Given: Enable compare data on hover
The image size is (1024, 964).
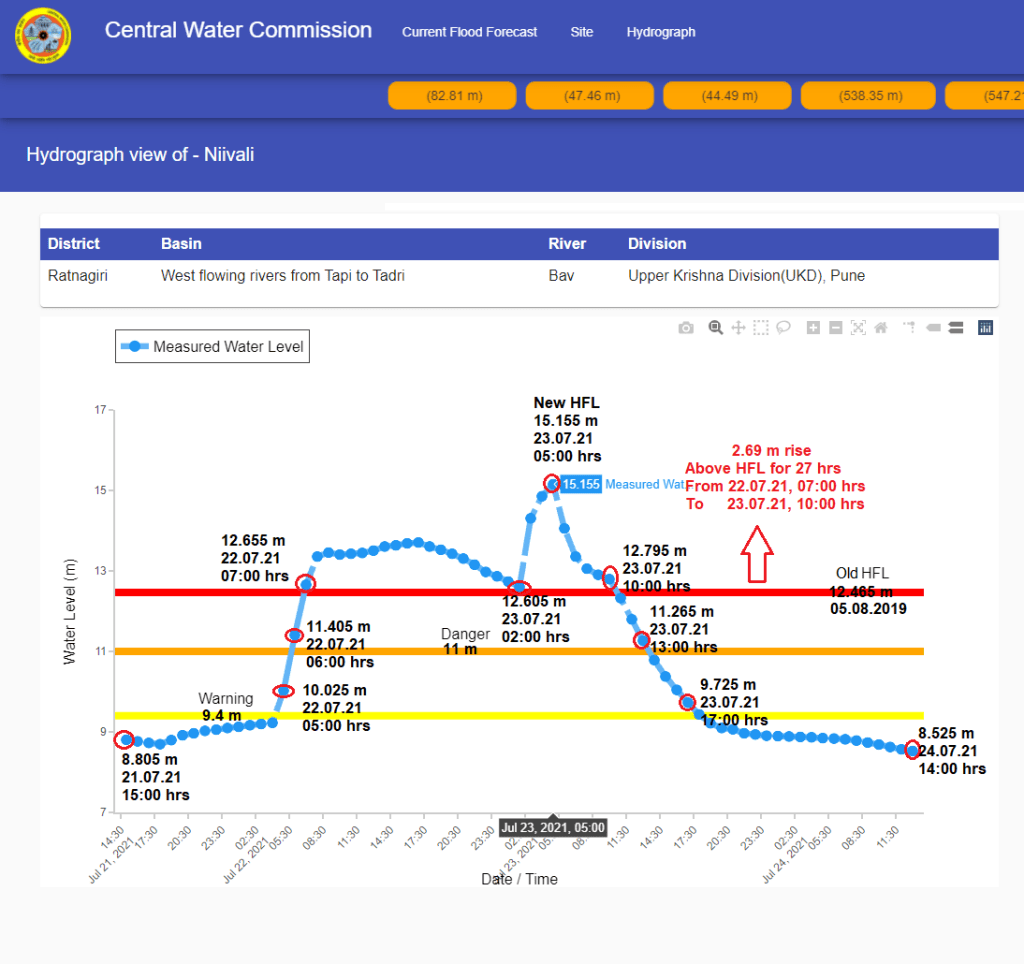Looking at the screenshot, I should tap(955, 328).
